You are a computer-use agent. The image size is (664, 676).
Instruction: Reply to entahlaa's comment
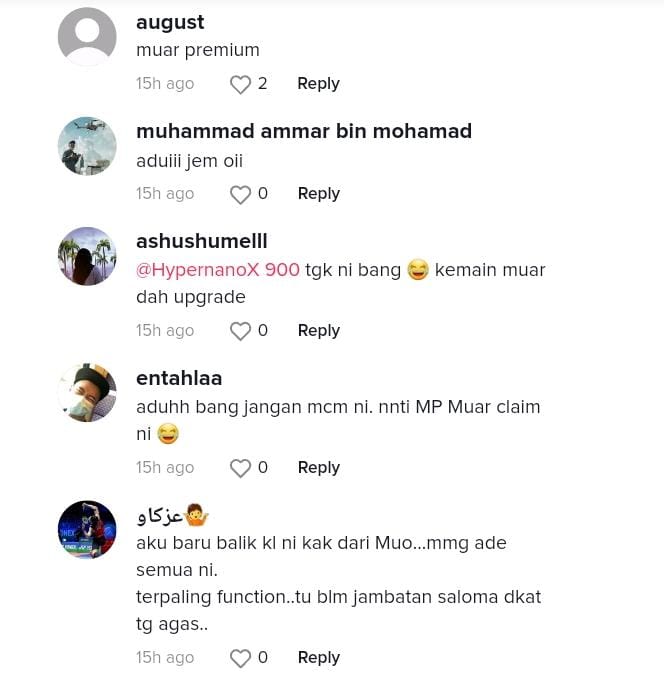pos(319,468)
